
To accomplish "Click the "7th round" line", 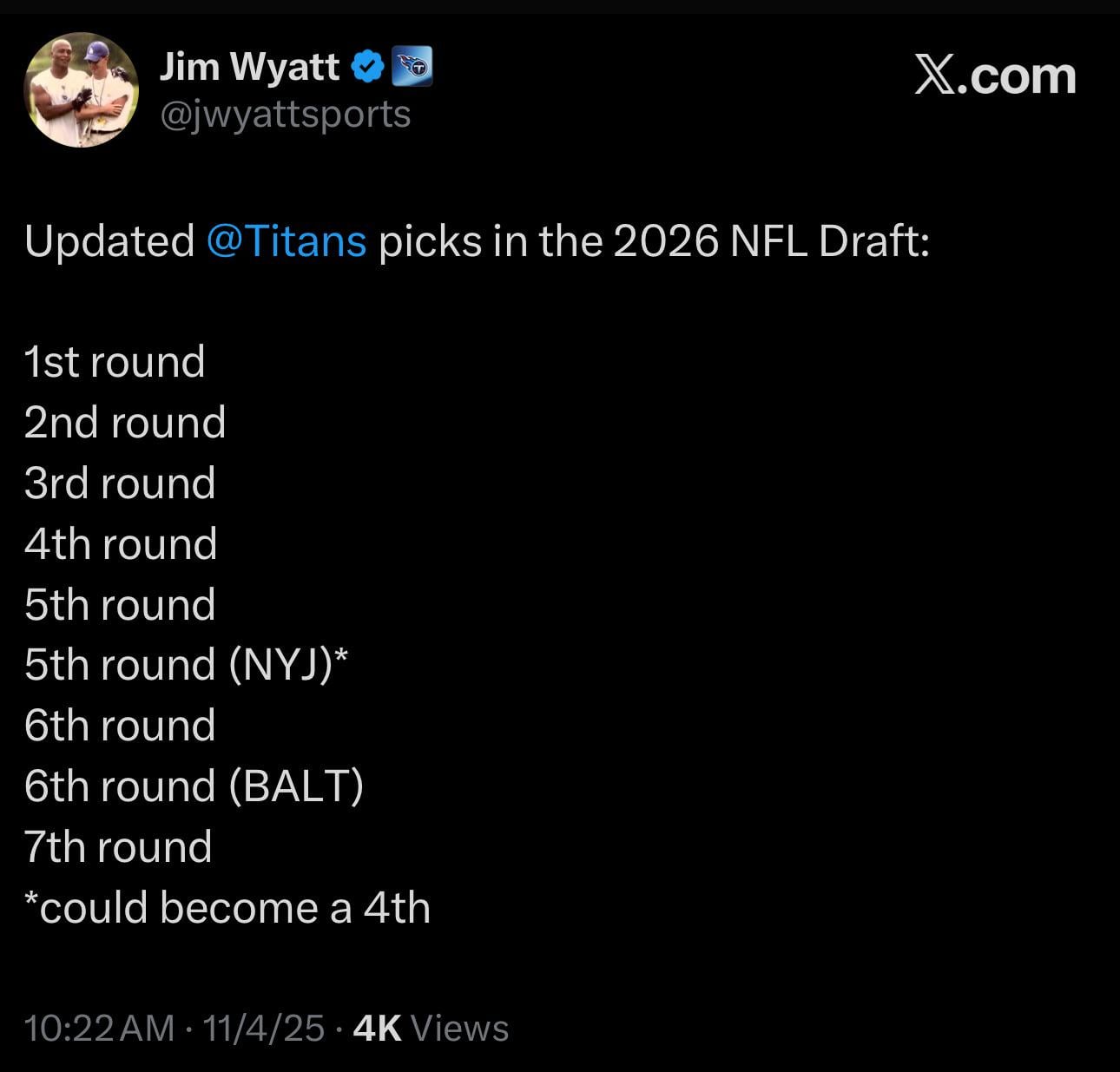I will [x=118, y=847].
